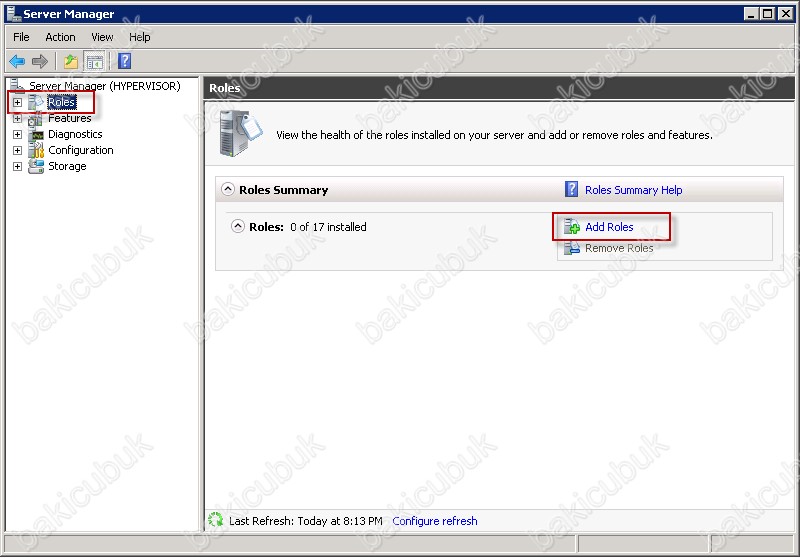Image resolution: width=800 pixels, height=558 pixels.
Task: Click the Configuration node icon in tree
Action: 36,150
